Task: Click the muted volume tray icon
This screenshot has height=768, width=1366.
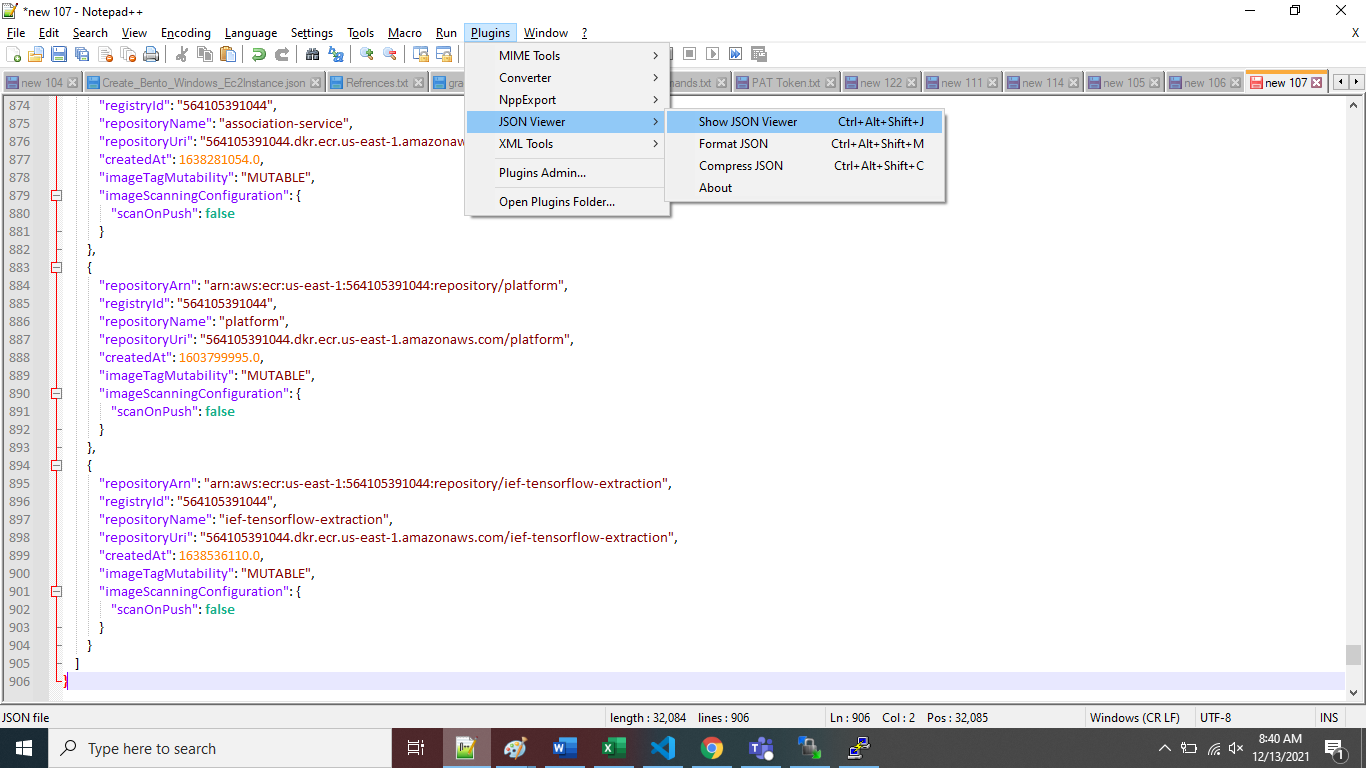Action: 1236,748
